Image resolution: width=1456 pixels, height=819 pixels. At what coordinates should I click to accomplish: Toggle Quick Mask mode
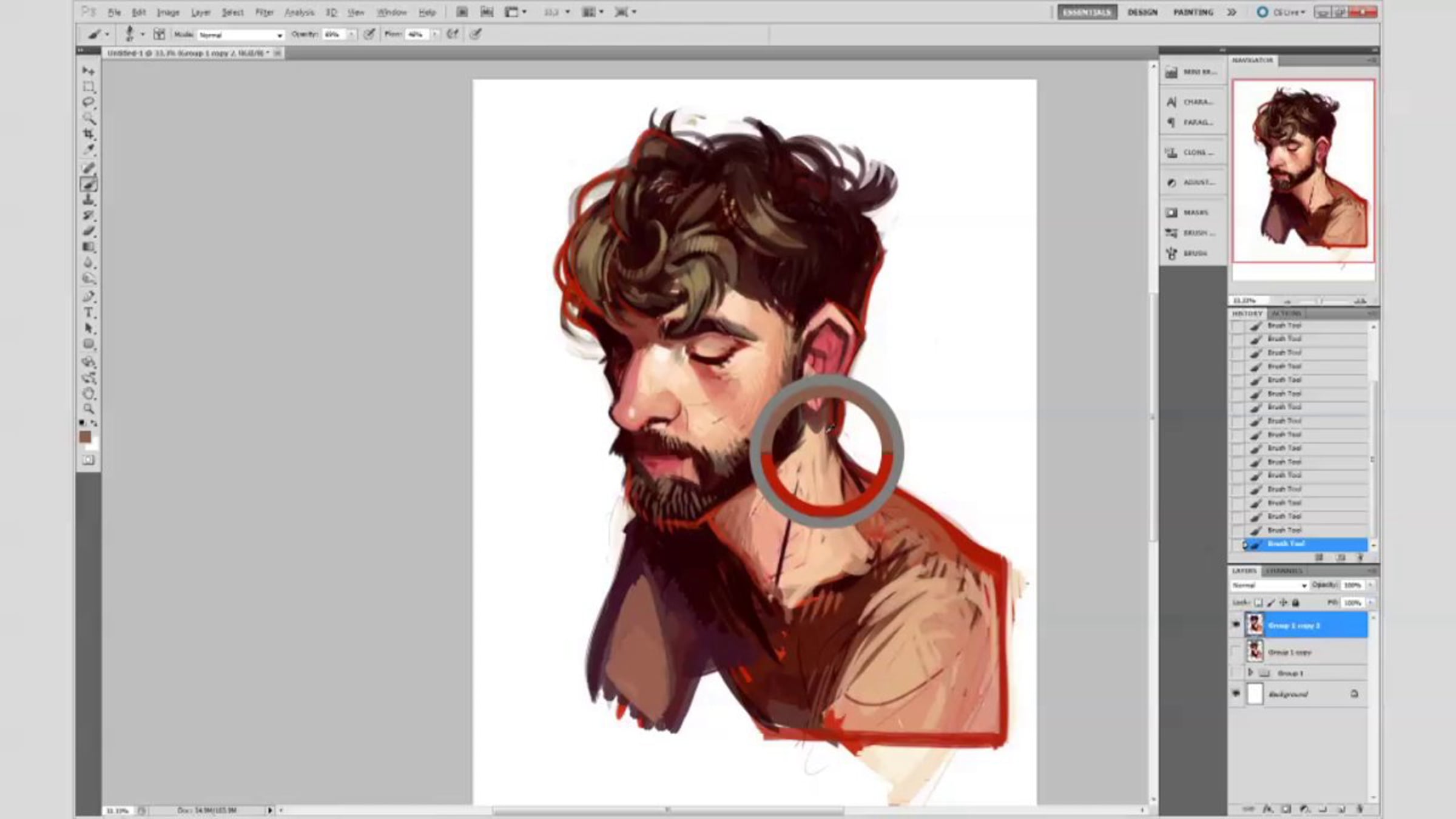click(x=89, y=460)
